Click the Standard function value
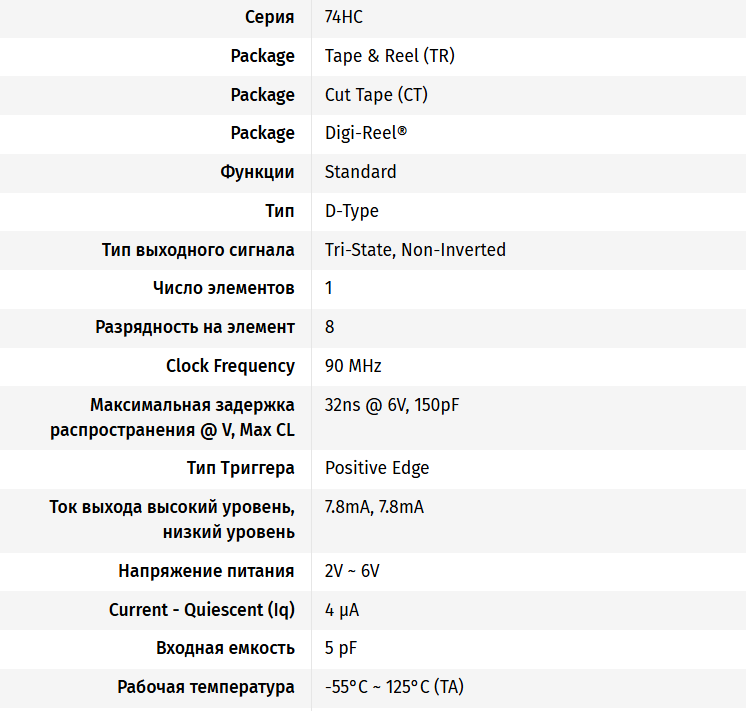Viewport: 746px width, 711px height. tap(361, 172)
